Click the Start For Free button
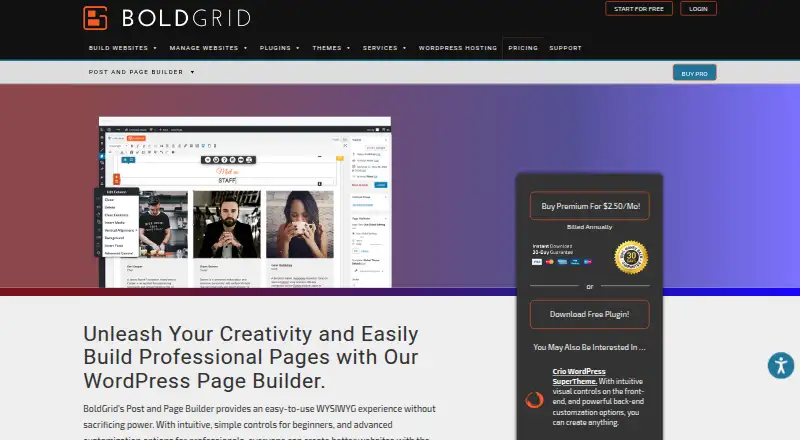The height and width of the screenshot is (440, 800). tap(639, 9)
